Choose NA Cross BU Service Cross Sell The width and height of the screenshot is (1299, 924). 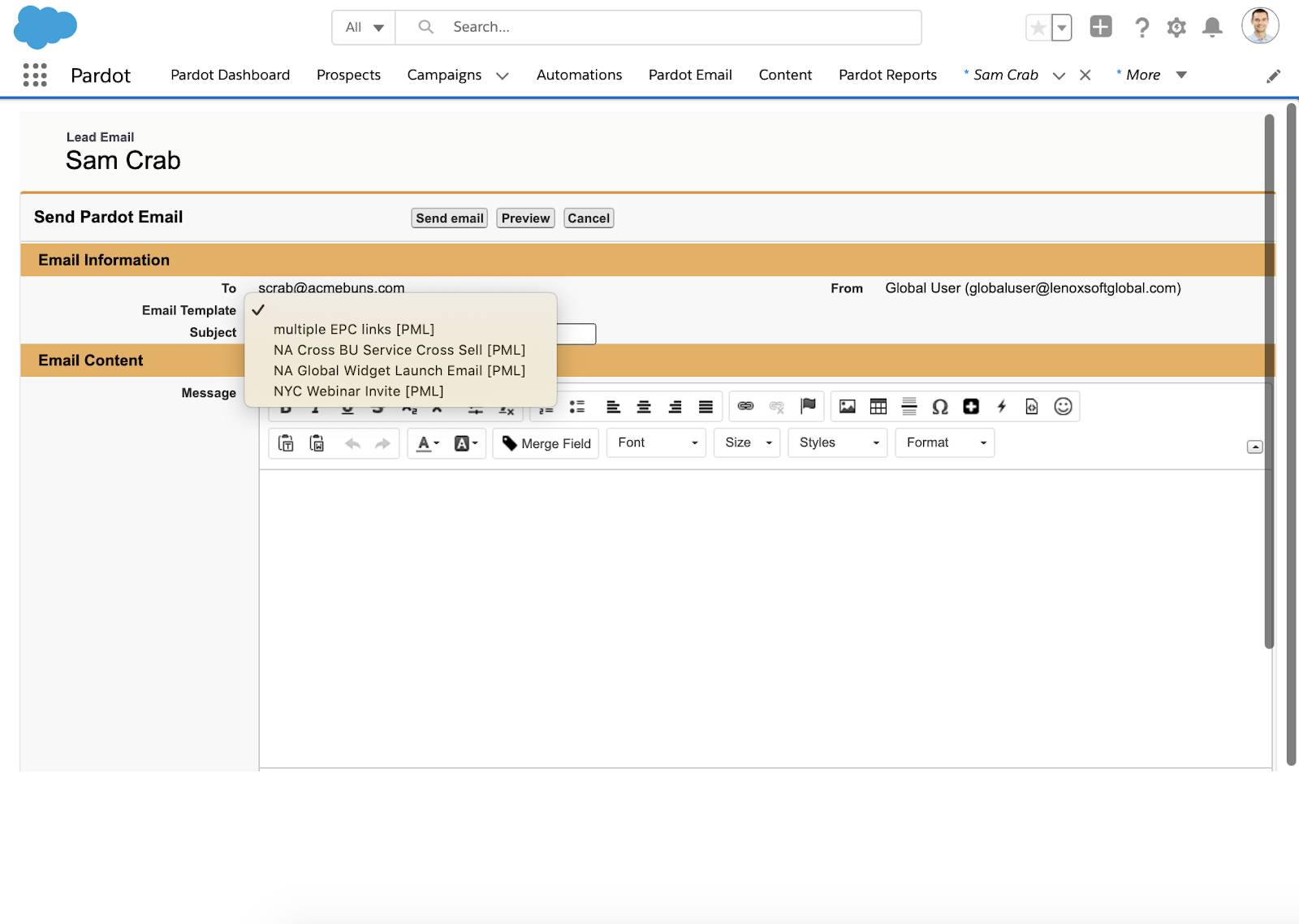400,350
